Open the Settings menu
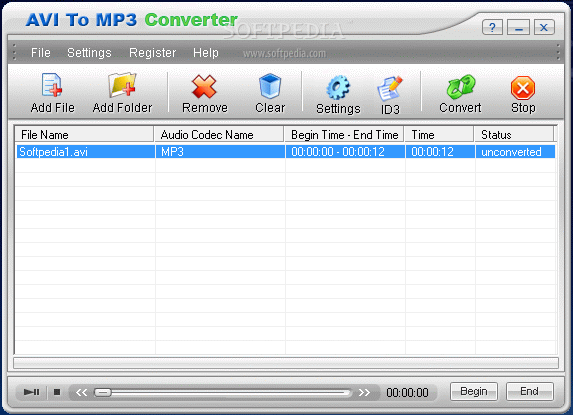The width and height of the screenshot is (573, 415). [89, 53]
